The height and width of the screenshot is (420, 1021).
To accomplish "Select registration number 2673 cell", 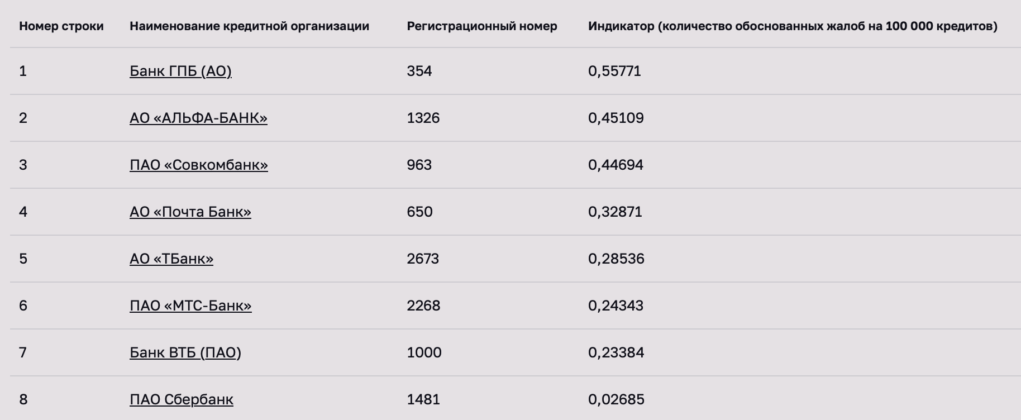I will 423,259.
